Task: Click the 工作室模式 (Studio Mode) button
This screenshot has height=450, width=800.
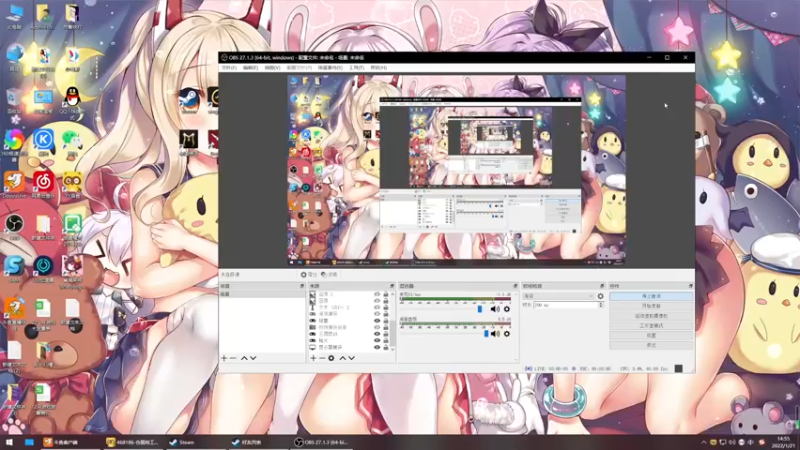Action: coord(651,326)
